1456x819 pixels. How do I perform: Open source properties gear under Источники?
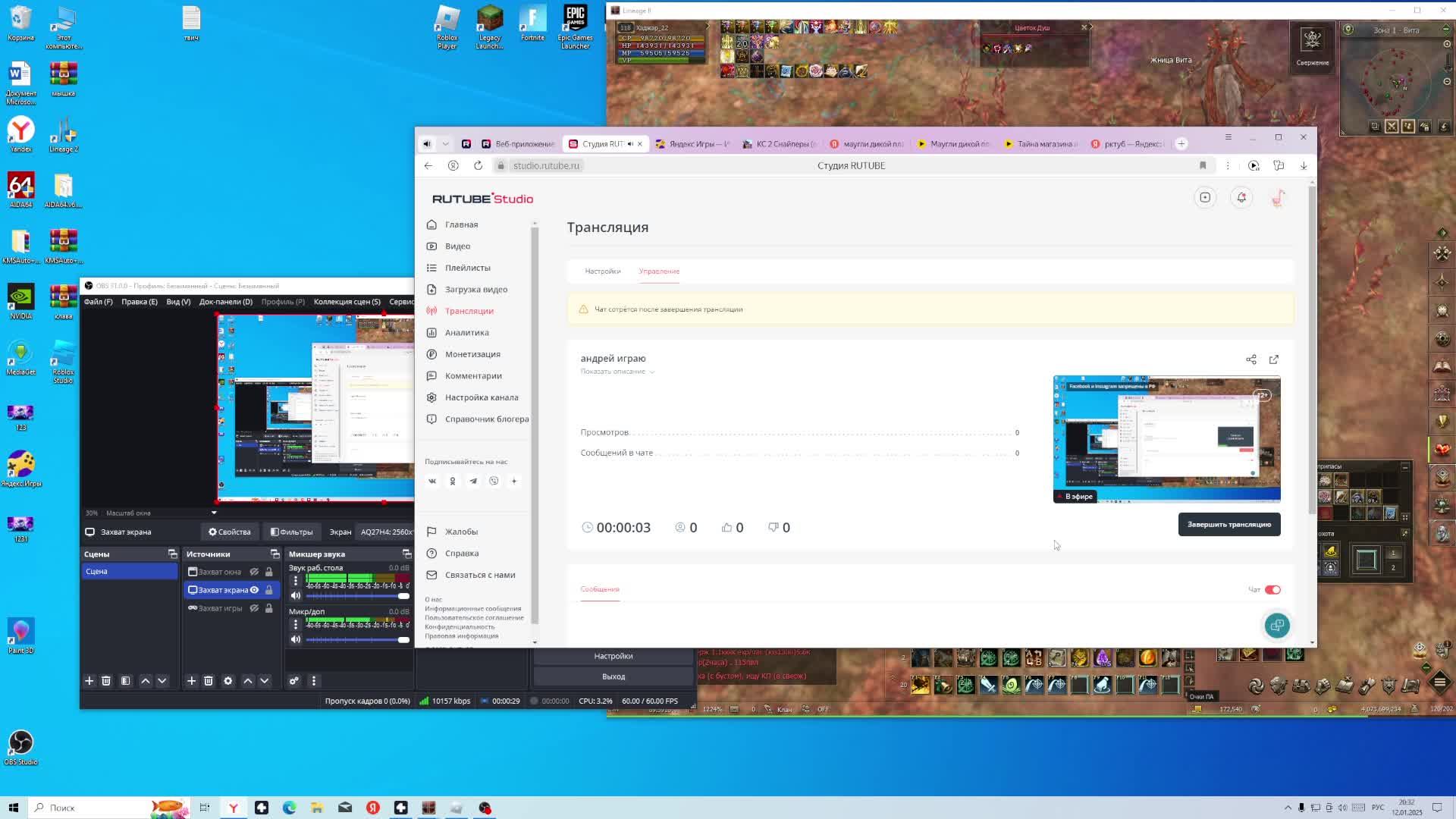tap(227, 681)
